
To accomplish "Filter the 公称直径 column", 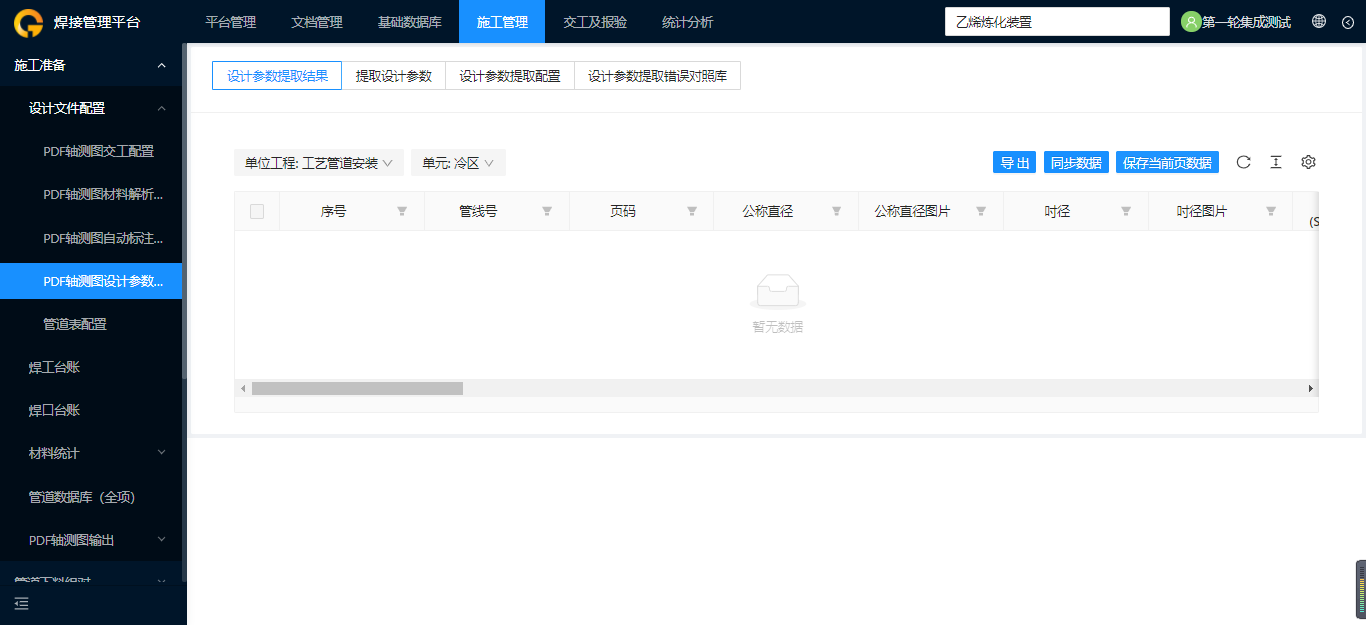I will 837,211.
